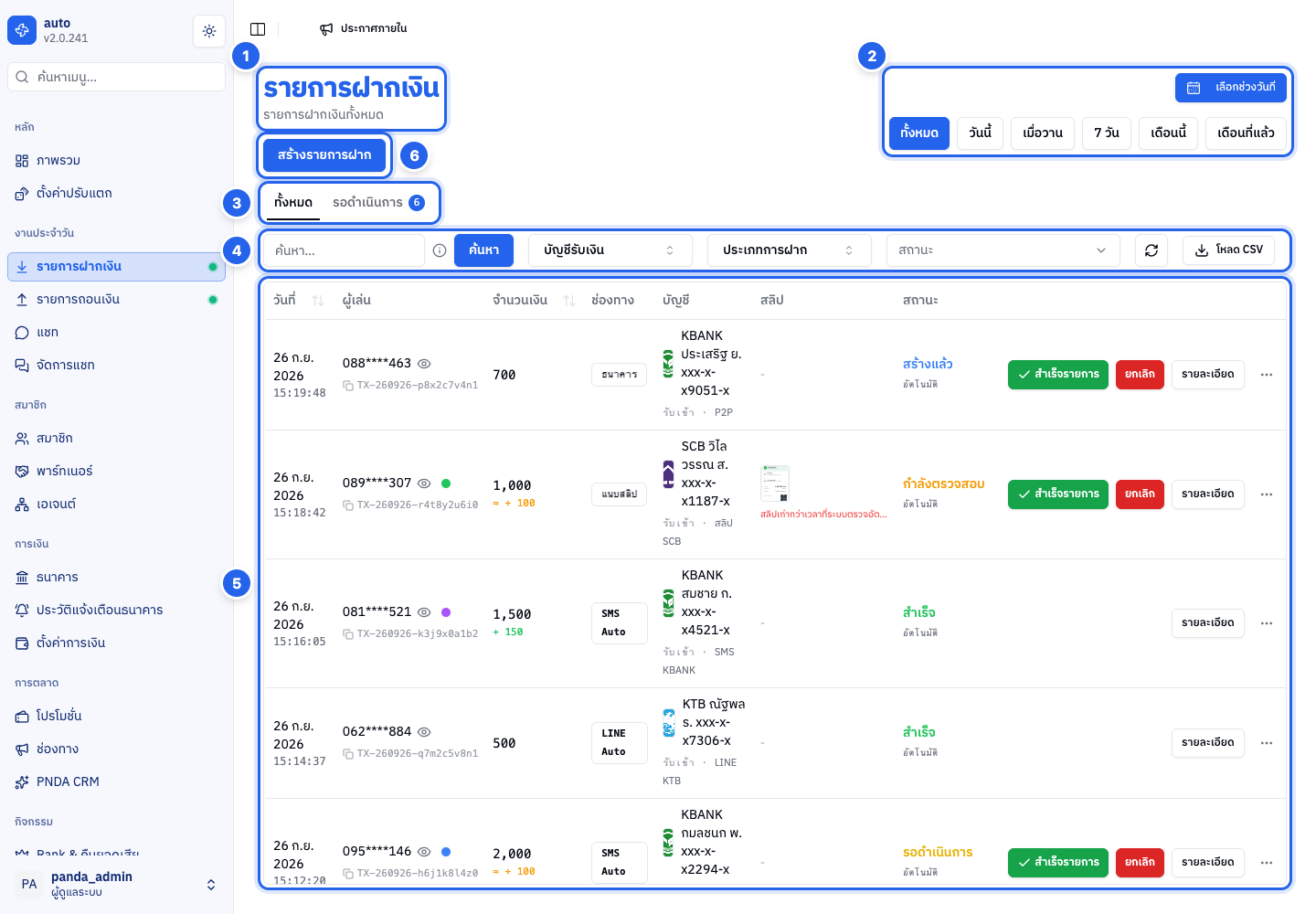Toggle the light/dark theme sun icon
1316x914 pixels.
click(209, 31)
